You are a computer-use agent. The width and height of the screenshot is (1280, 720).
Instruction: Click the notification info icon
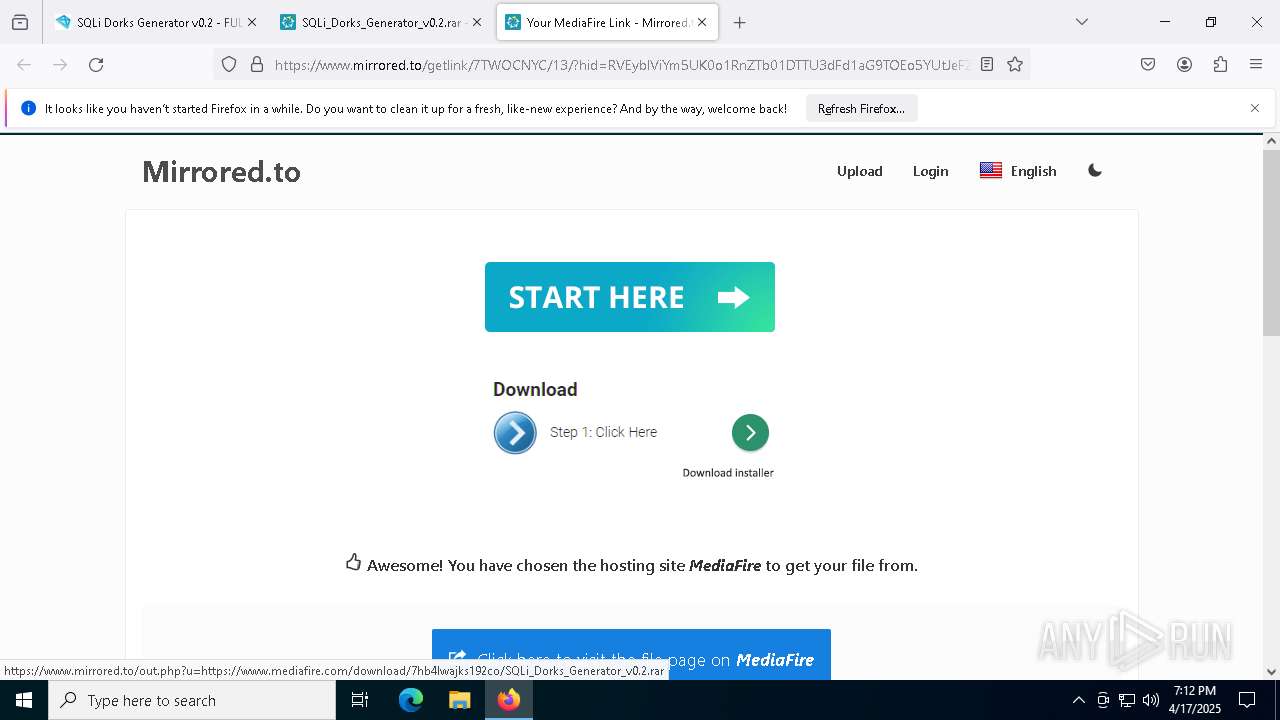click(28, 108)
